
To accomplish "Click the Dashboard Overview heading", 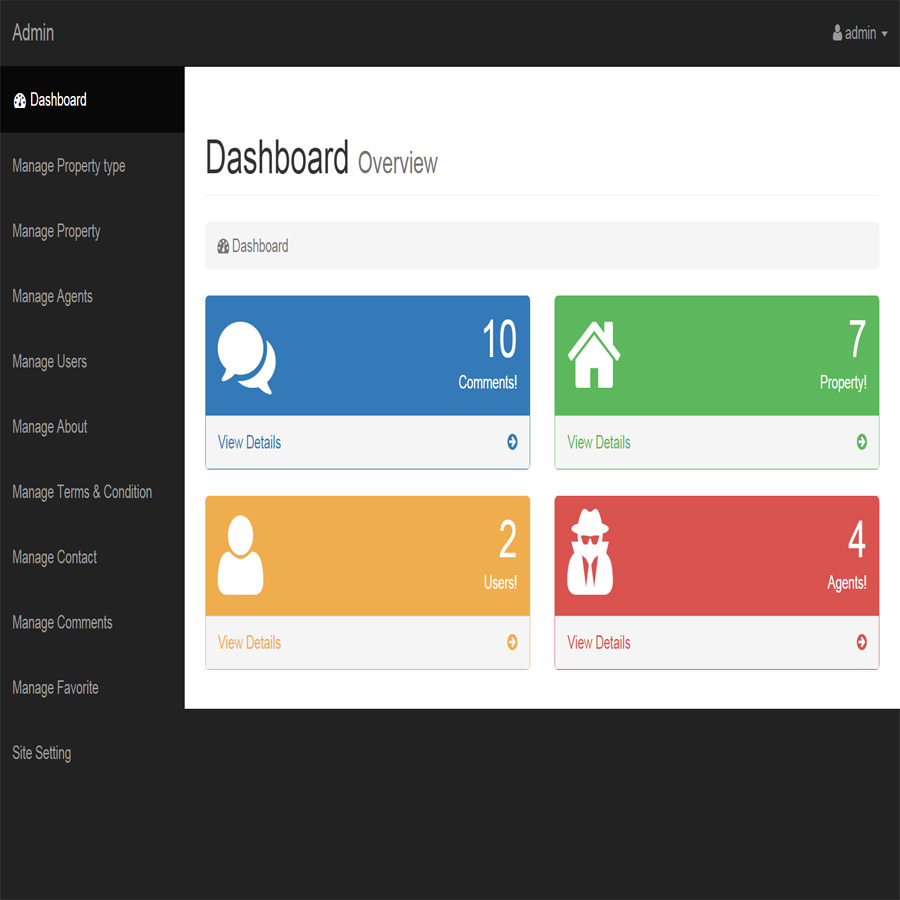I will point(321,158).
